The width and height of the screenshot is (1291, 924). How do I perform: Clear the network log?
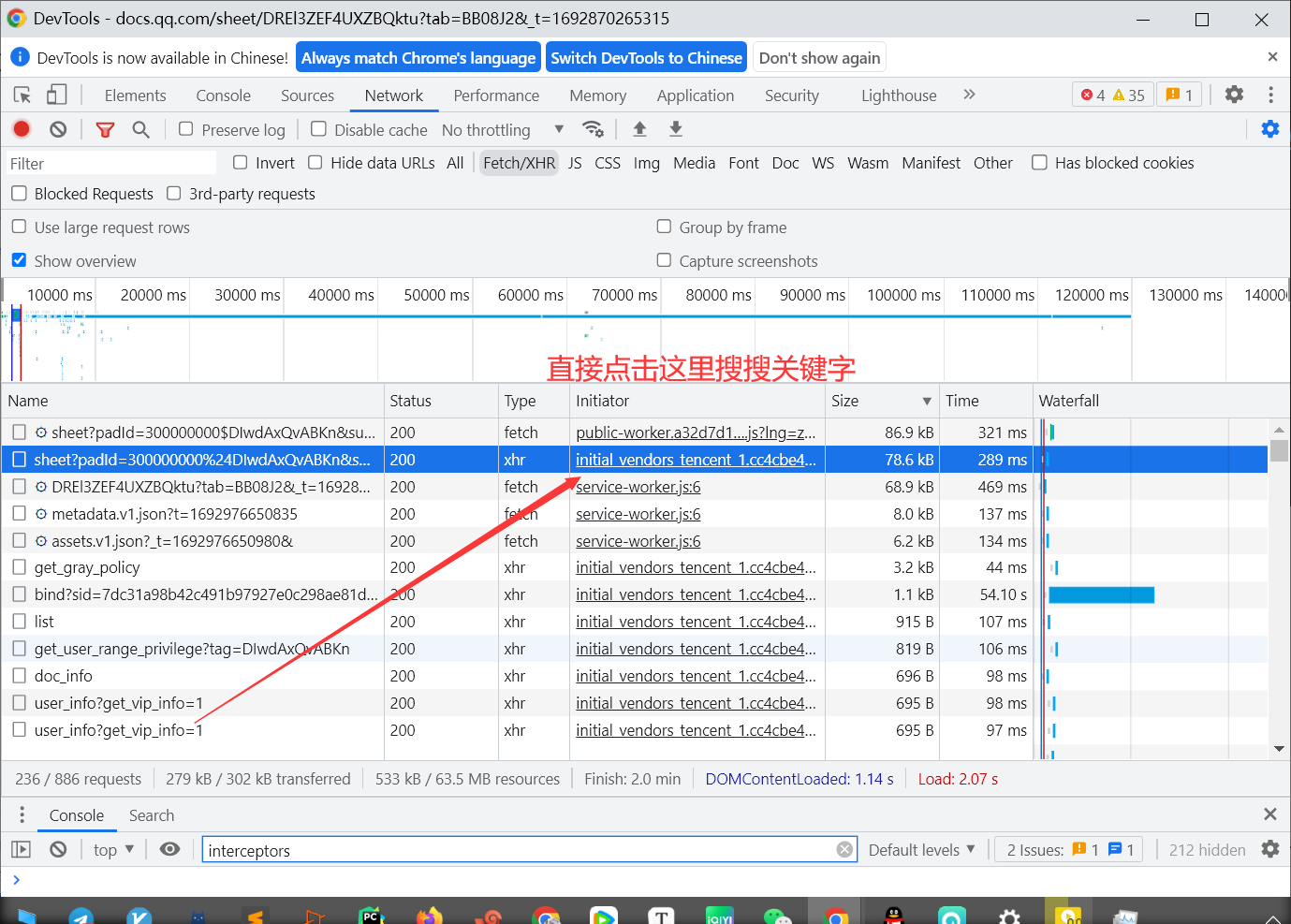[x=58, y=129]
